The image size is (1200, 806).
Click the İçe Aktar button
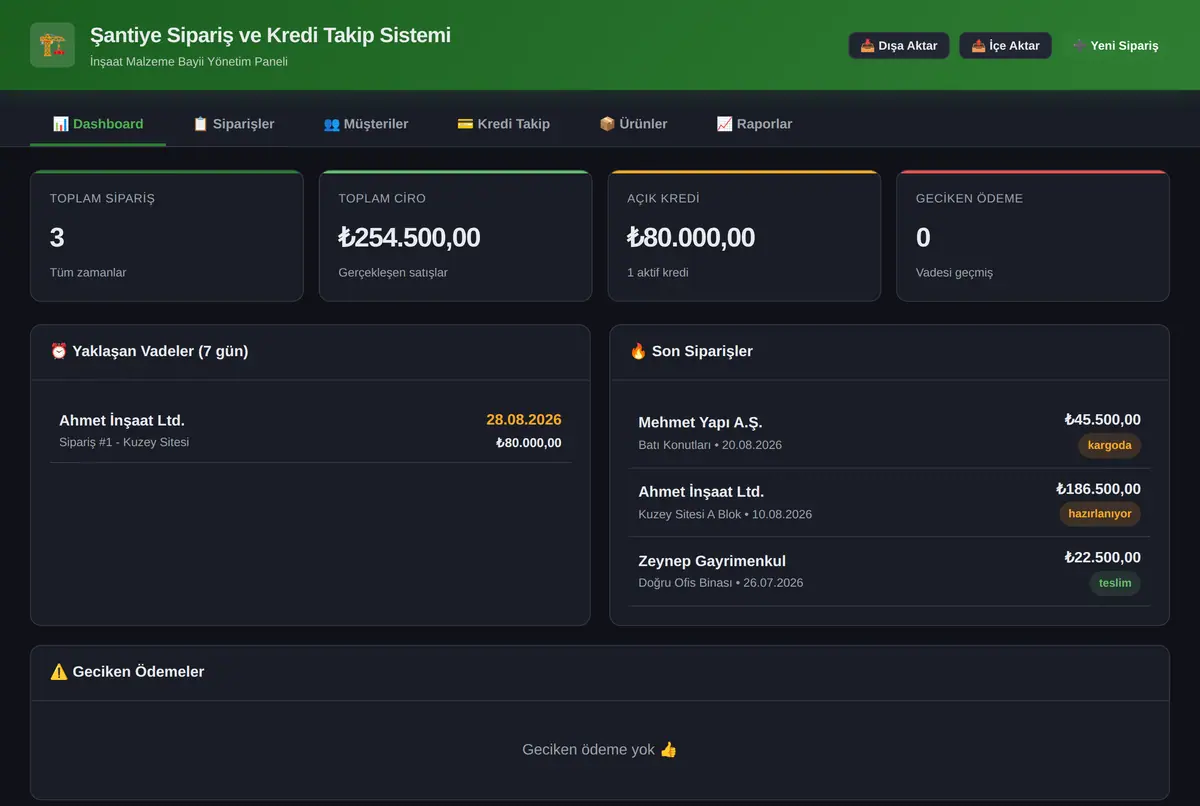pyautogui.click(x=1005, y=46)
